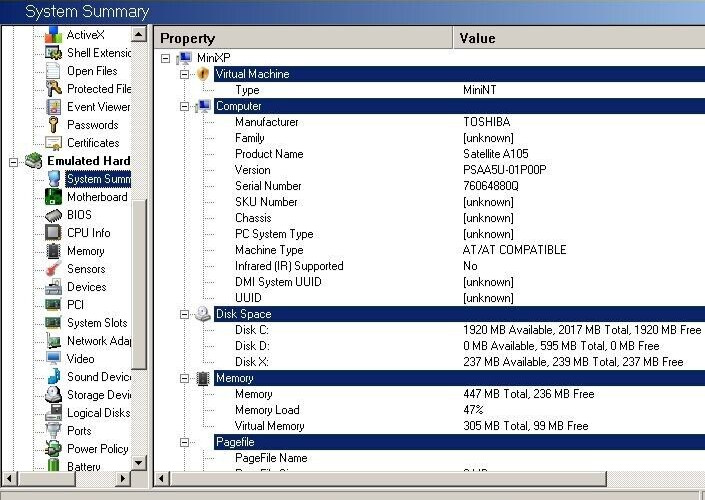The image size is (705, 500).
Task: Open the Certificates icon
Action: [54, 143]
